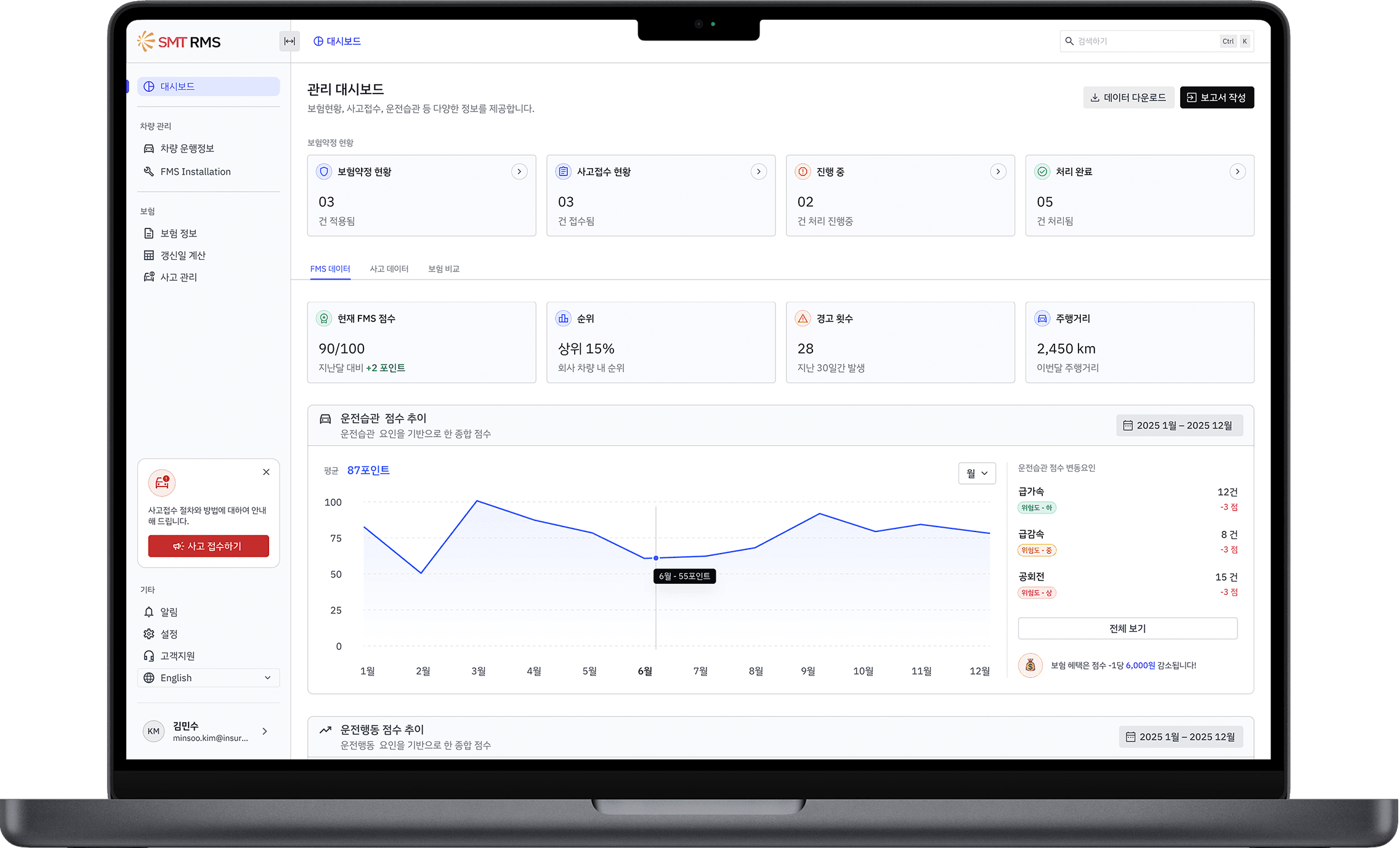This screenshot has height=848, width=1400.
Task: Dismiss the 사고접수 guide notification card
Action: [x=266, y=472]
